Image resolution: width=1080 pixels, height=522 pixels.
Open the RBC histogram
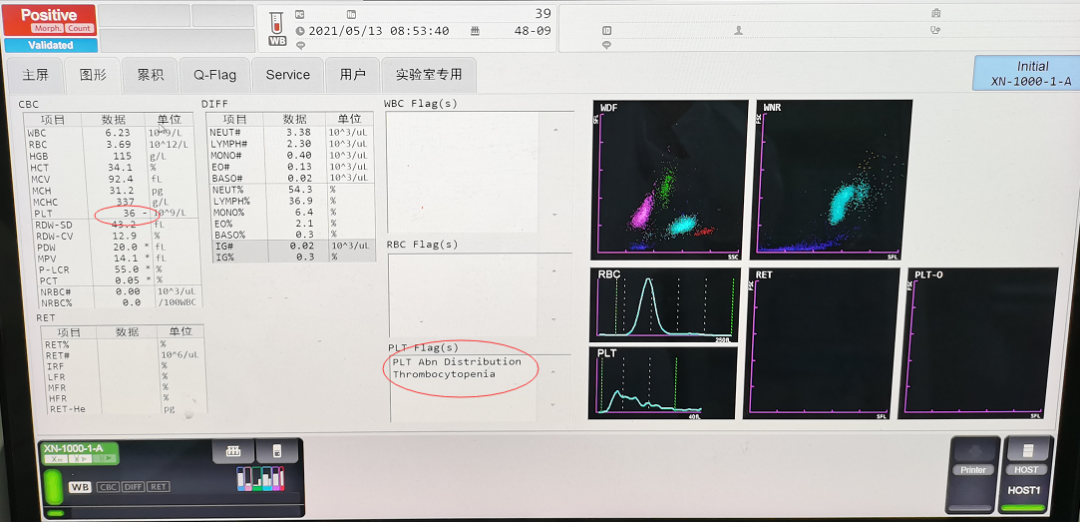(664, 305)
